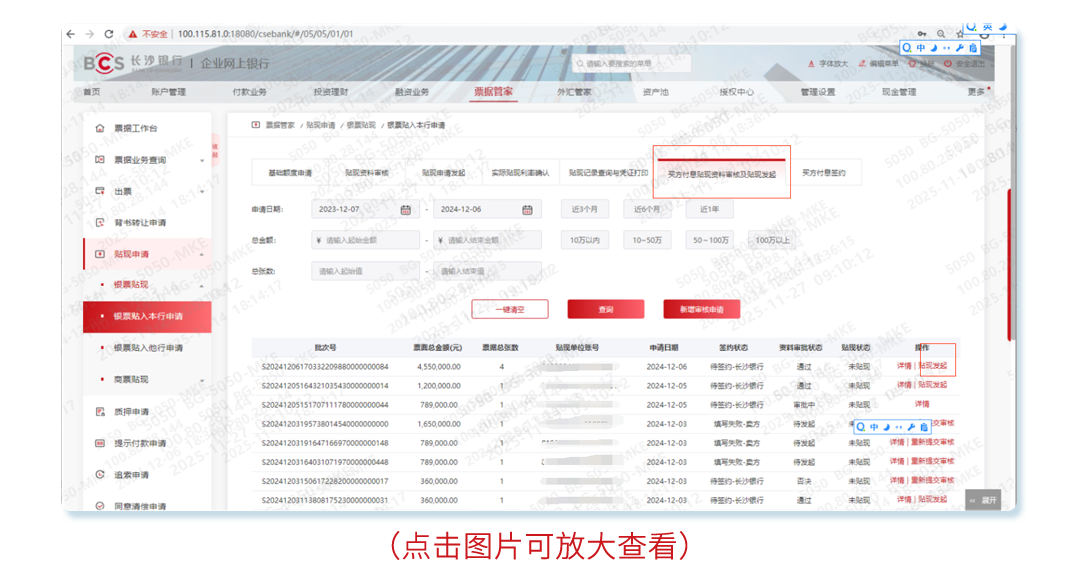Viewport: 1080px width, 587px height.
Task: Click the 新增审核申请 button
Action: (702, 309)
